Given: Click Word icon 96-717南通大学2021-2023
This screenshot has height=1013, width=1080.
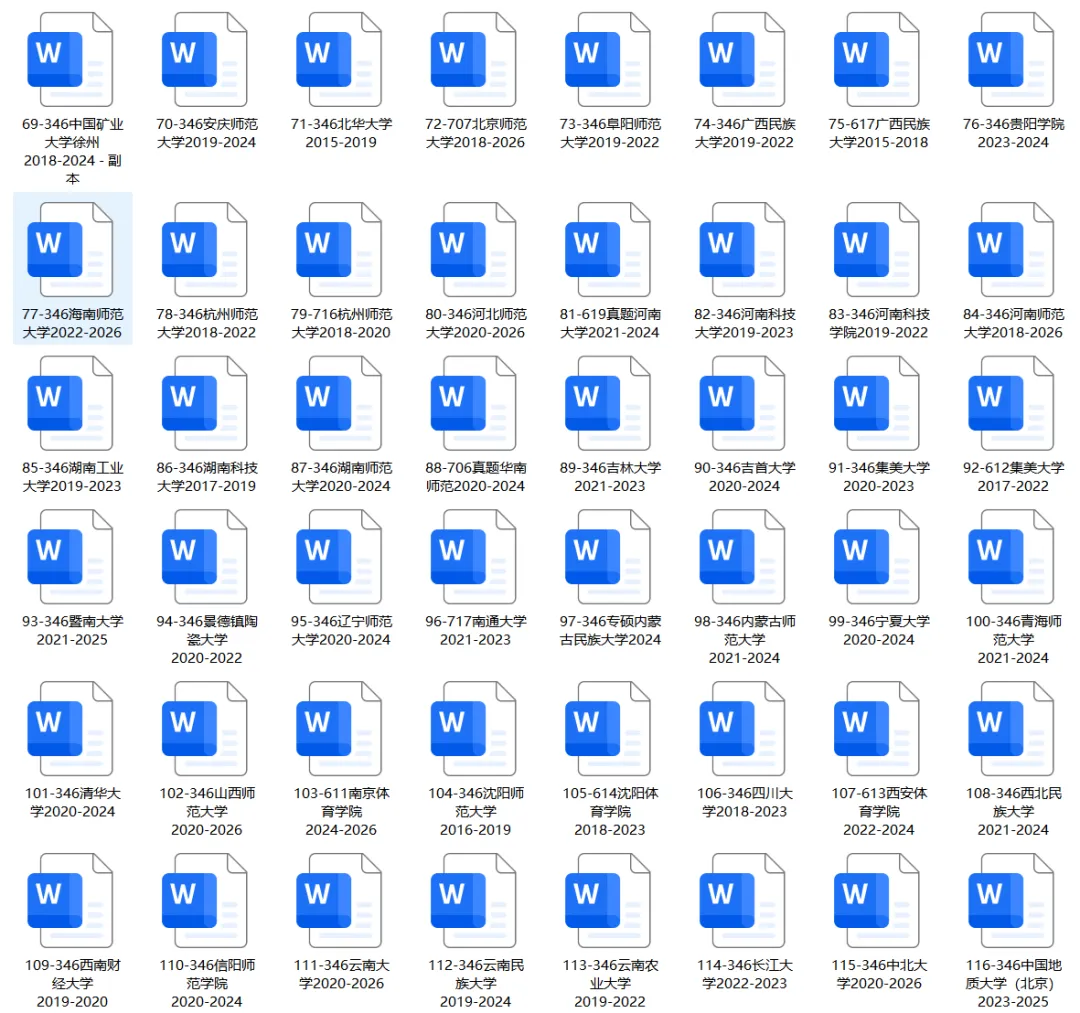Looking at the screenshot, I should [473, 557].
